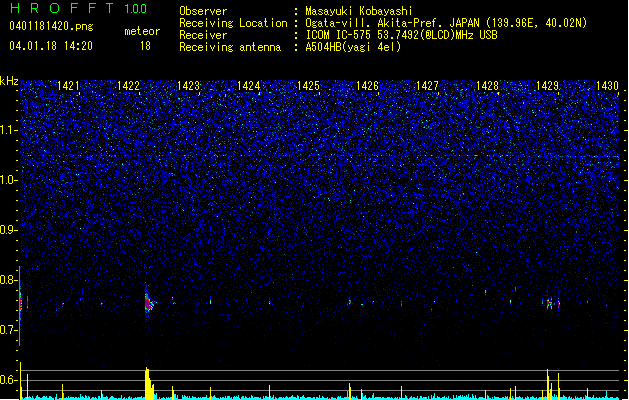Click the 1429 time marker
The image size is (629, 400).
[547, 86]
